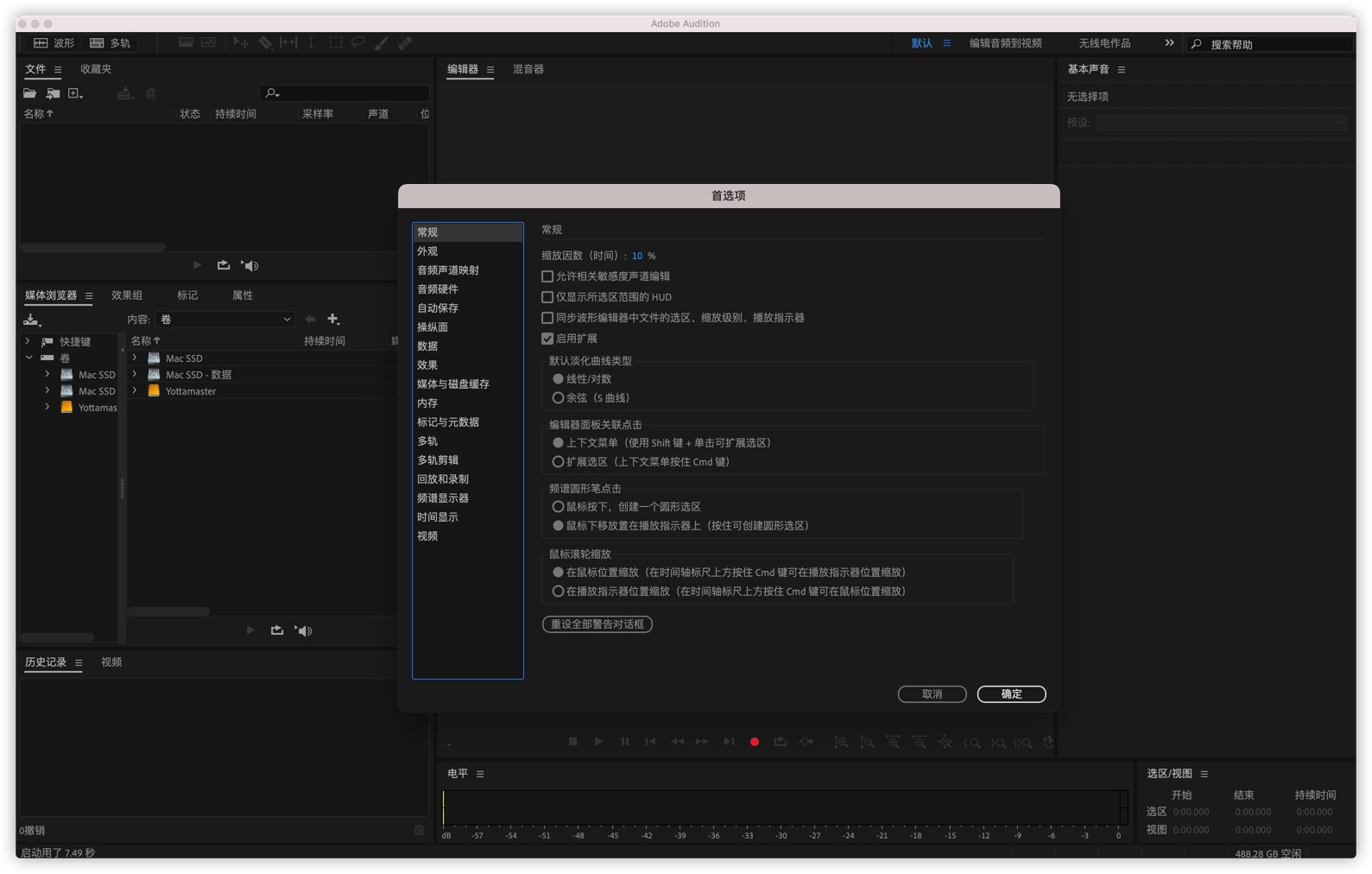Switch to Multitrack (多轨) view
This screenshot has height=874, width=1372.
coord(110,42)
